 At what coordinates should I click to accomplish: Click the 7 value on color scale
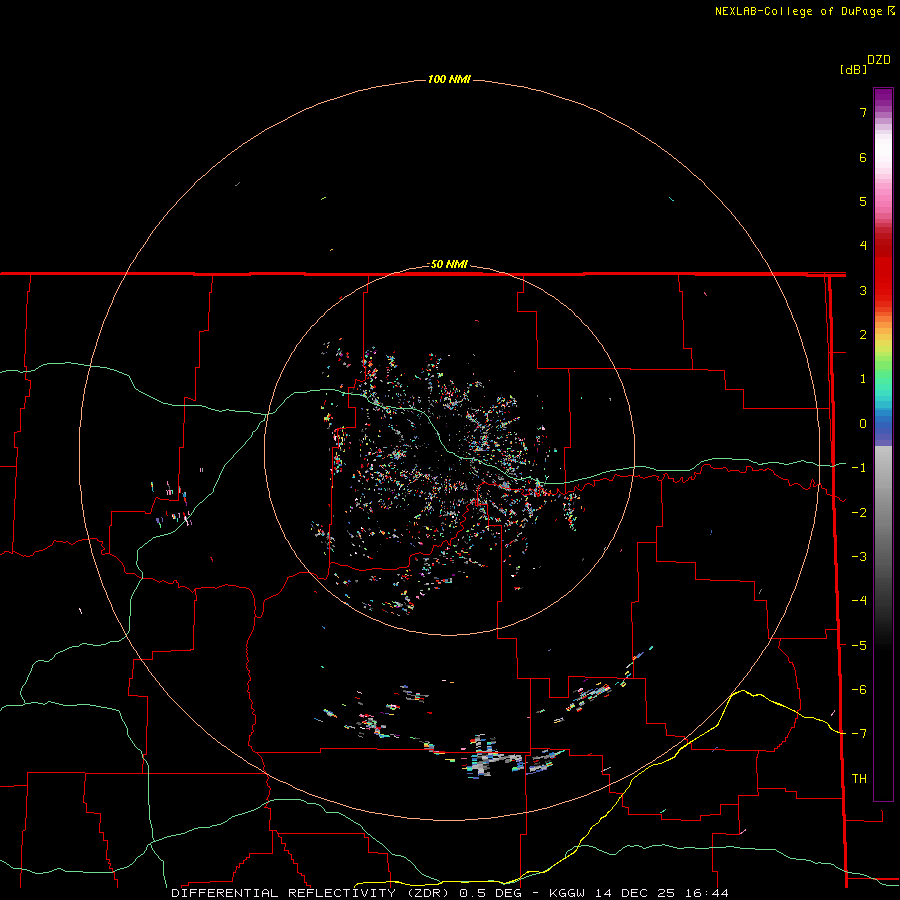click(863, 112)
